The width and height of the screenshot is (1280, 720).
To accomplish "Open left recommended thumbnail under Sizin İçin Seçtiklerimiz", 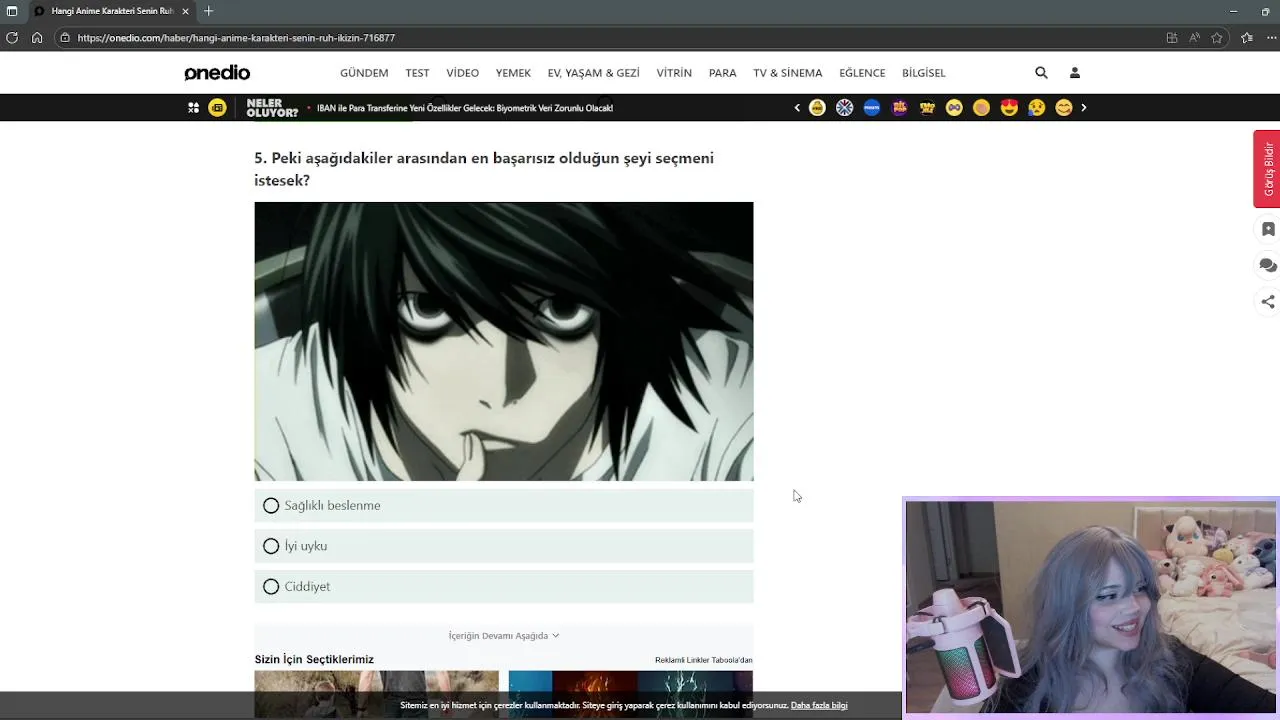I will click(x=376, y=694).
